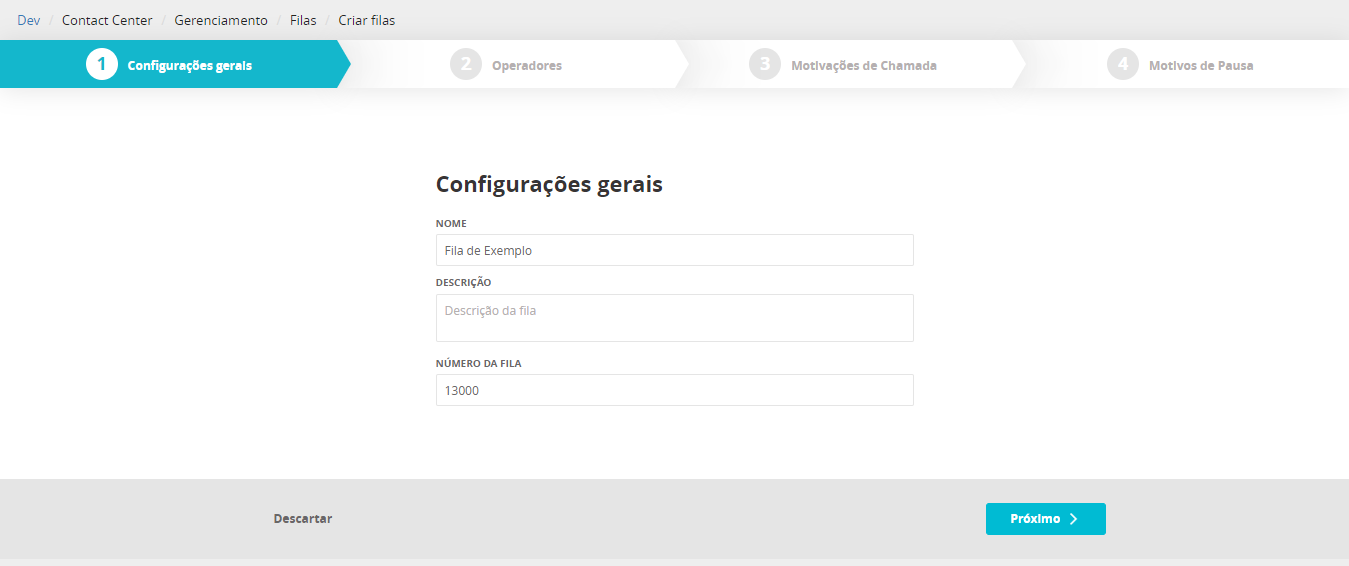Click the Número da fila field label

(x=478, y=364)
